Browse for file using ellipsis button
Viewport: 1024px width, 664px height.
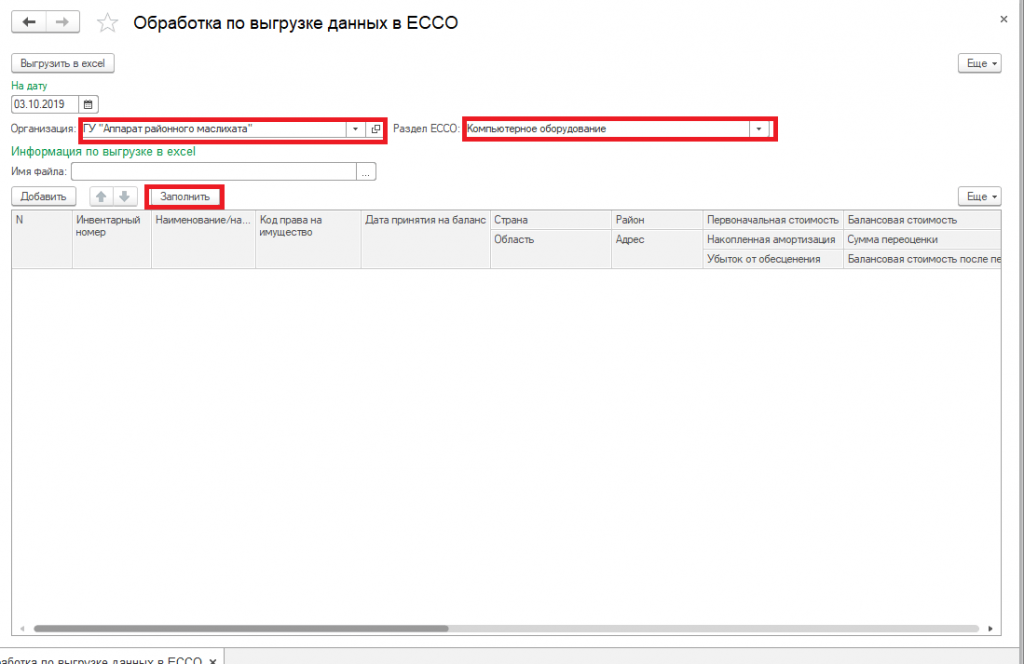click(x=367, y=172)
